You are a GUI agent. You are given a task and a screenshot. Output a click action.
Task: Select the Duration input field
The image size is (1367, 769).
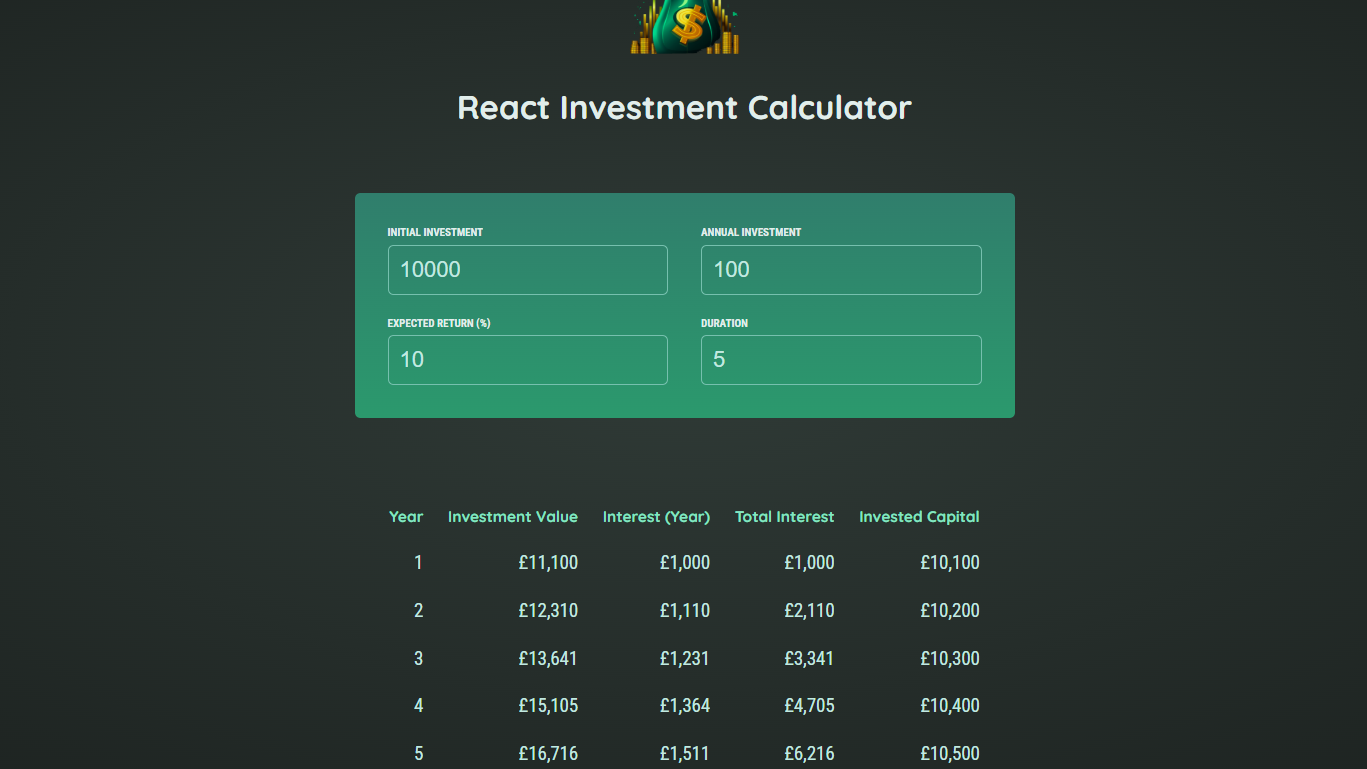tap(840, 360)
